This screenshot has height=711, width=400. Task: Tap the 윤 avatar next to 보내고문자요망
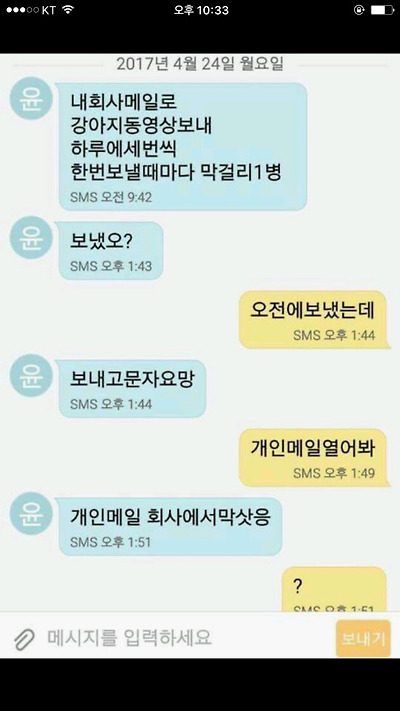31,375
